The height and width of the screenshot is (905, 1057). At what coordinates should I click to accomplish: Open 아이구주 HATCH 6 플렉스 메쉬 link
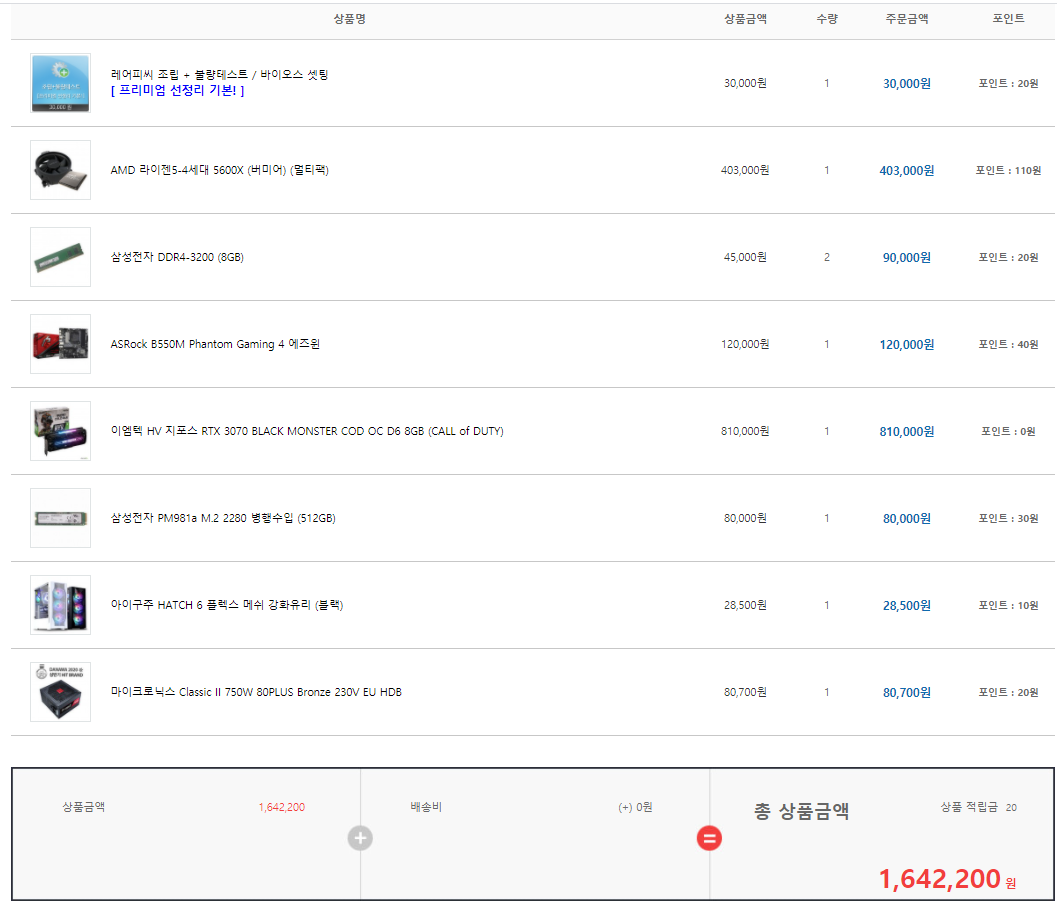(226, 604)
